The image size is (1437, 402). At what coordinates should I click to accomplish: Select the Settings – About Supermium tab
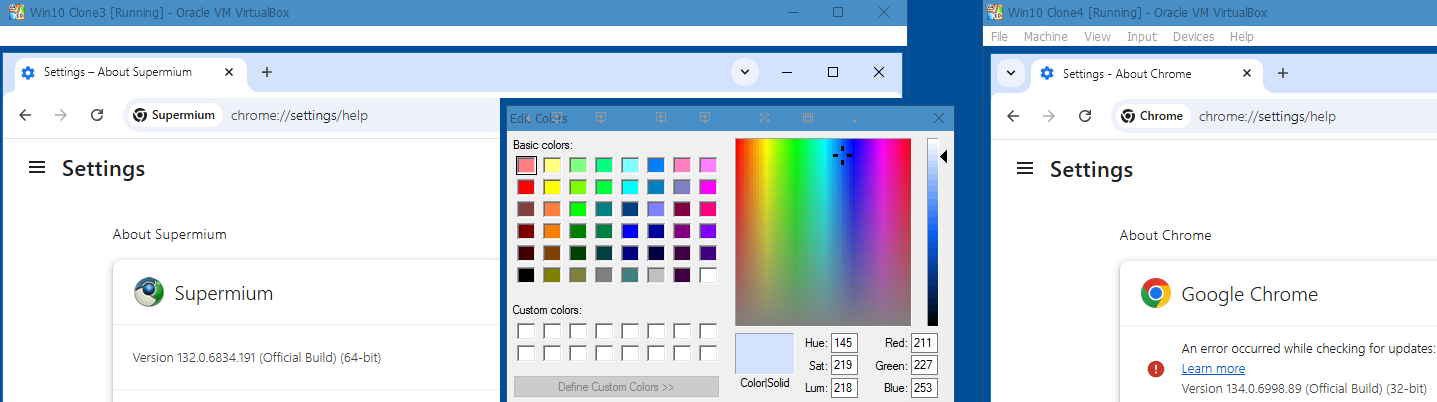(130, 72)
